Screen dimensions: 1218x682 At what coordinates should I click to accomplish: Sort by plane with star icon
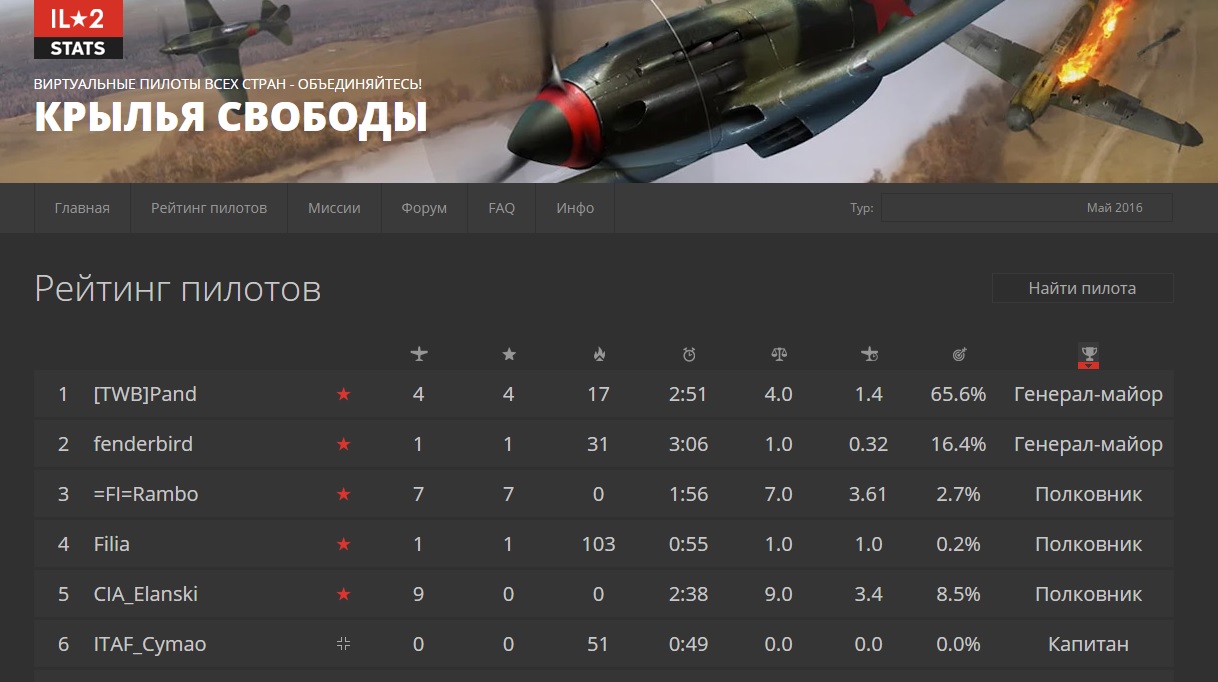pos(869,354)
